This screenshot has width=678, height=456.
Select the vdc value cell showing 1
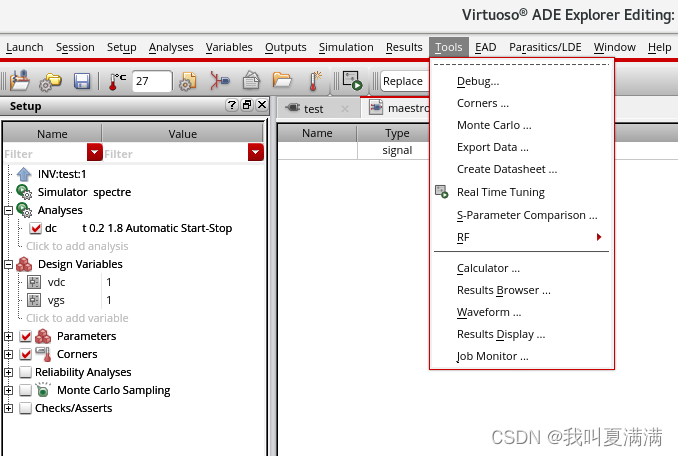(x=182, y=282)
